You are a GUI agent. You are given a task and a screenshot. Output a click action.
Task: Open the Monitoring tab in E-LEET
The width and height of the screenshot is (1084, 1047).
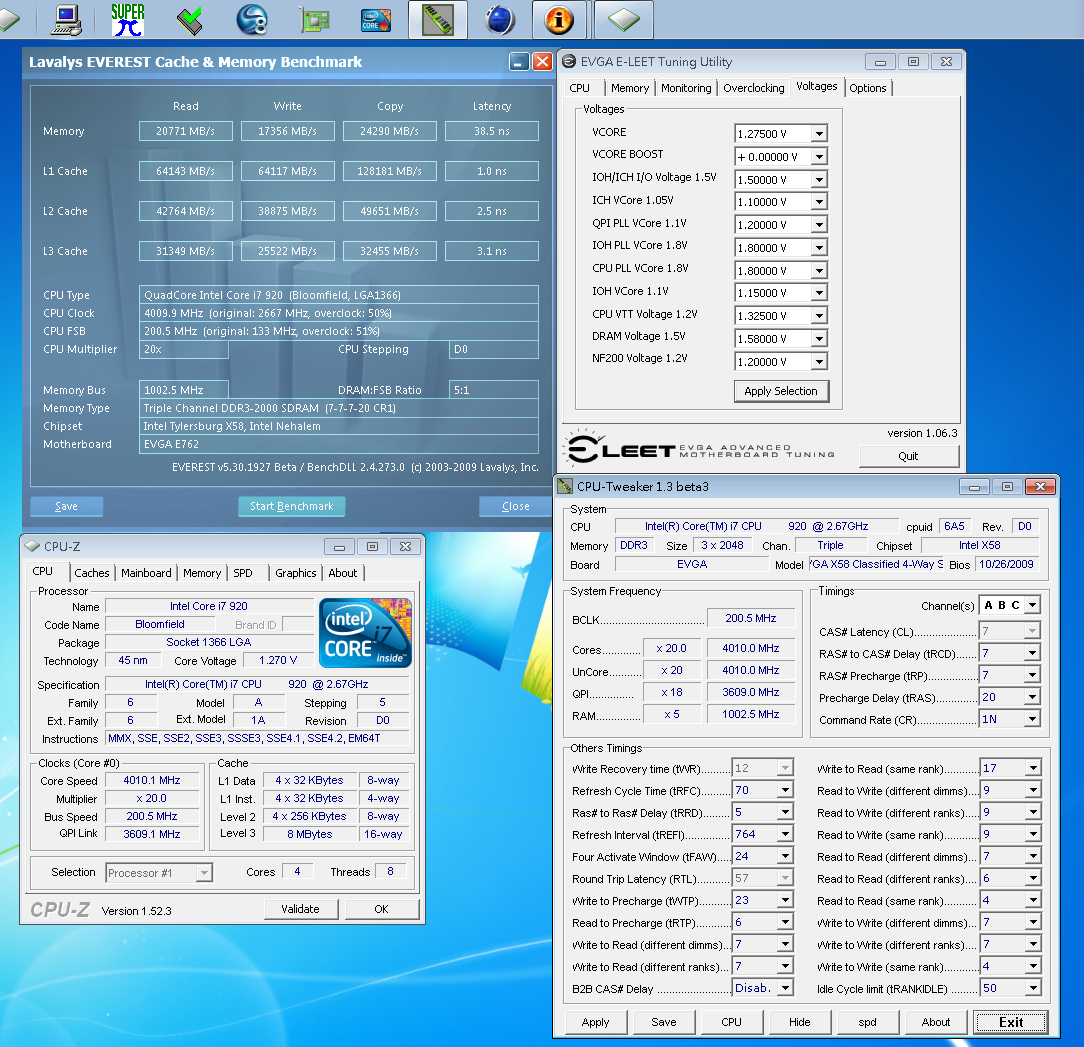686,88
